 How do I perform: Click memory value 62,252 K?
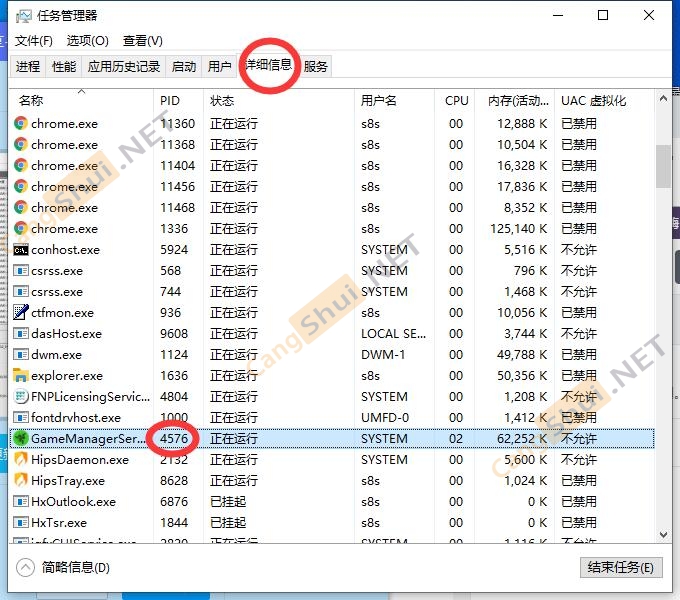coord(522,439)
